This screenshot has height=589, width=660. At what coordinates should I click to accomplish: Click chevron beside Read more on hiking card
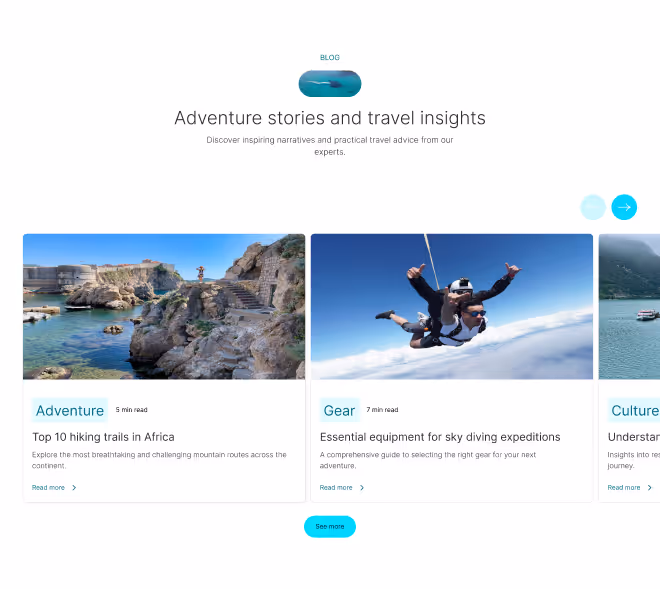tap(74, 488)
